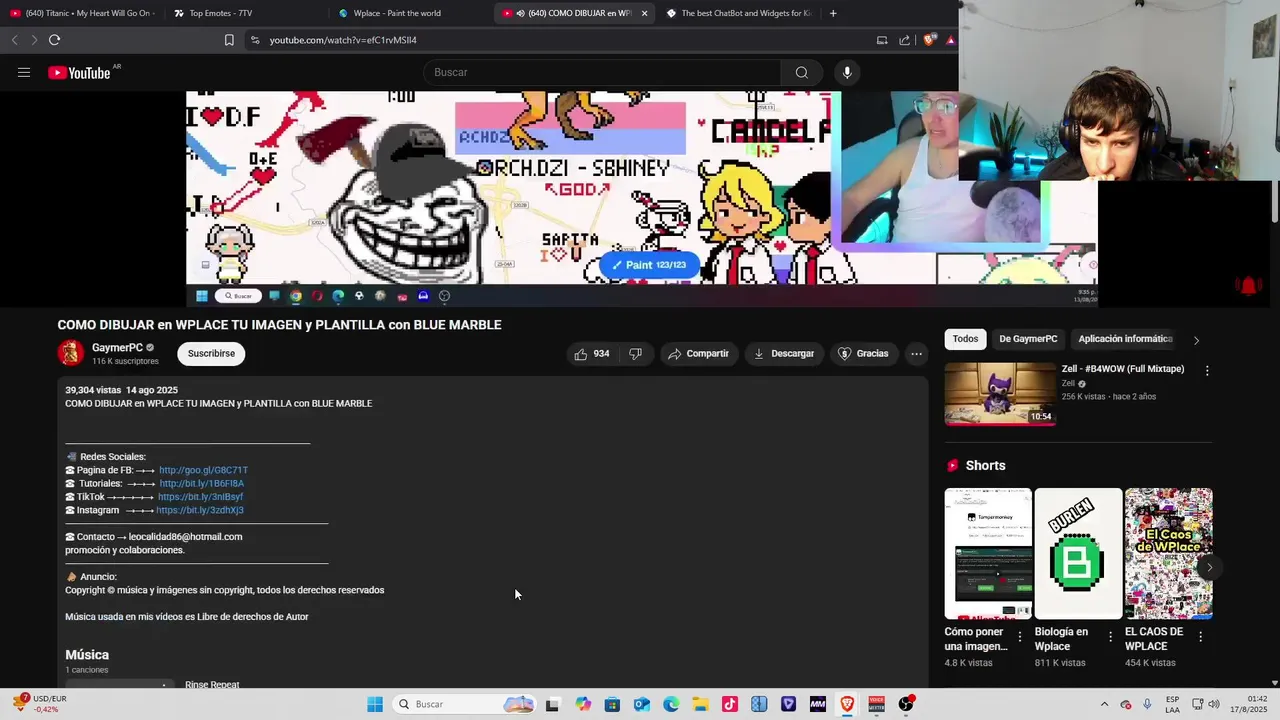
Task: Open Windows Start menu
Action: point(375,704)
